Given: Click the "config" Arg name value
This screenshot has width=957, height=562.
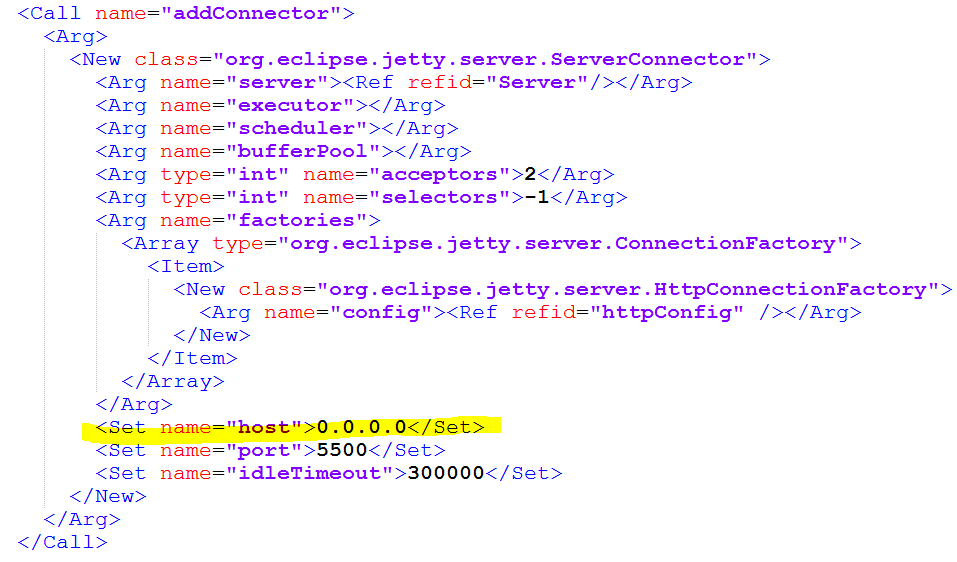Looking at the screenshot, I should [x=381, y=312].
